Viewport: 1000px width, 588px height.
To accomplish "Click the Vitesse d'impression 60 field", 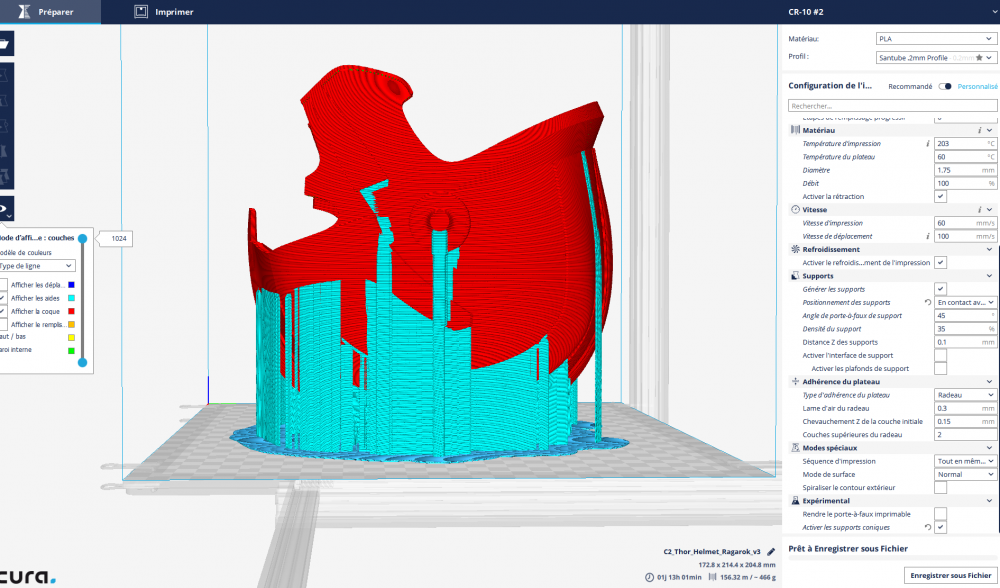I will coord(966,223).
